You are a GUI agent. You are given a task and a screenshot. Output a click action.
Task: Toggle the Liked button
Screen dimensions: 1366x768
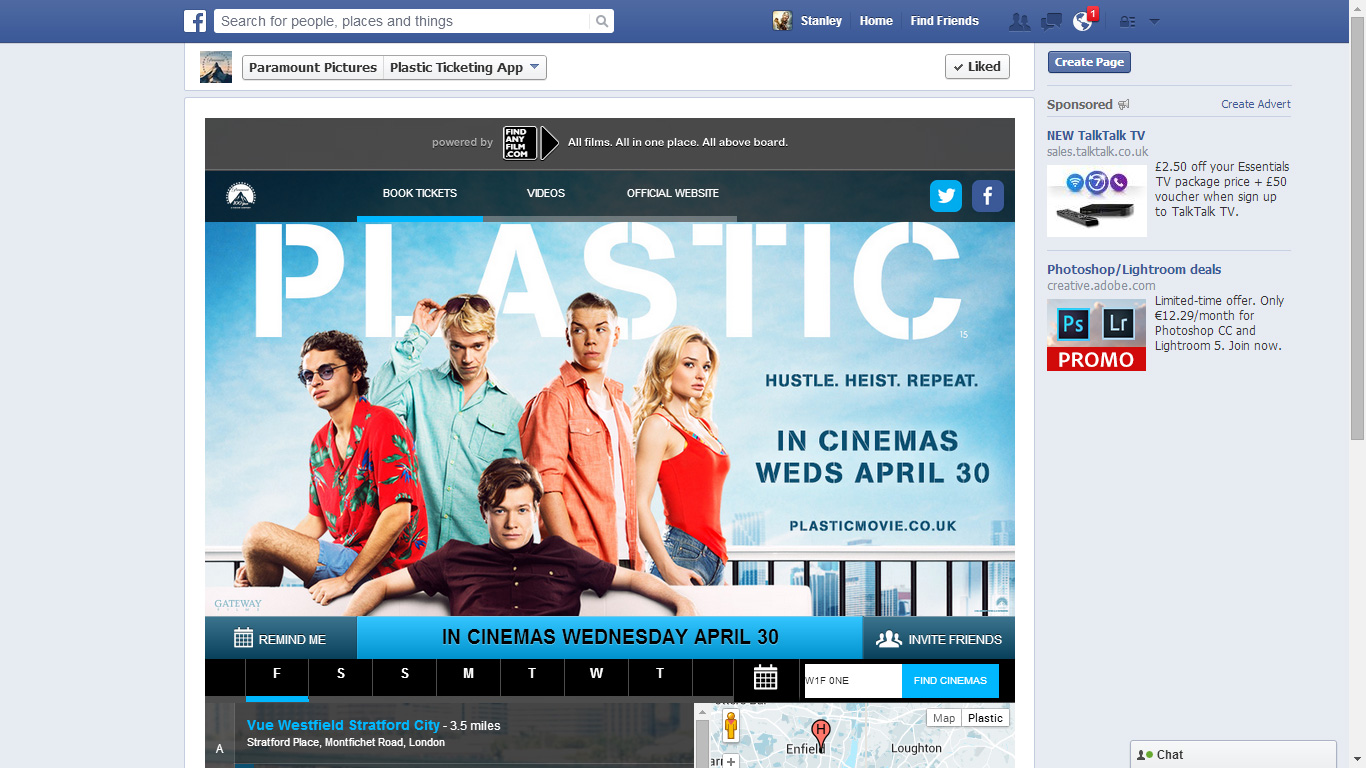point(977,67)
